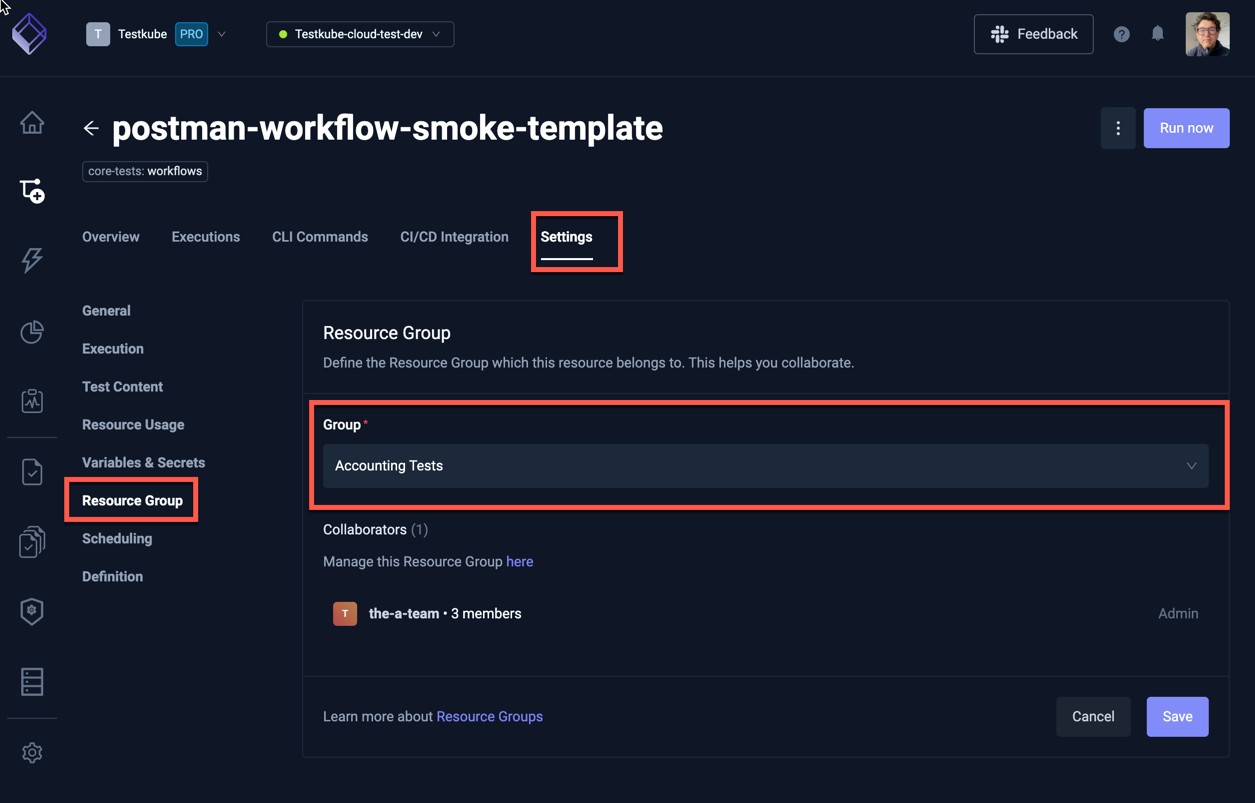The height and width of the screenshot is (803, 1255).
Task: Click the notifications bell icon
Action: pos(1157,33)
